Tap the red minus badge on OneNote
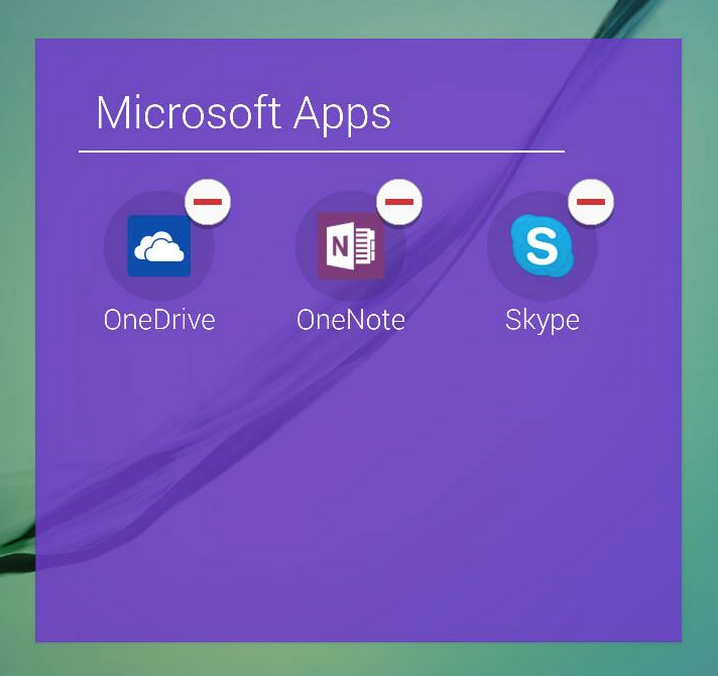Image resolution: width=718 pixels, height=676 pixels. 399,202
